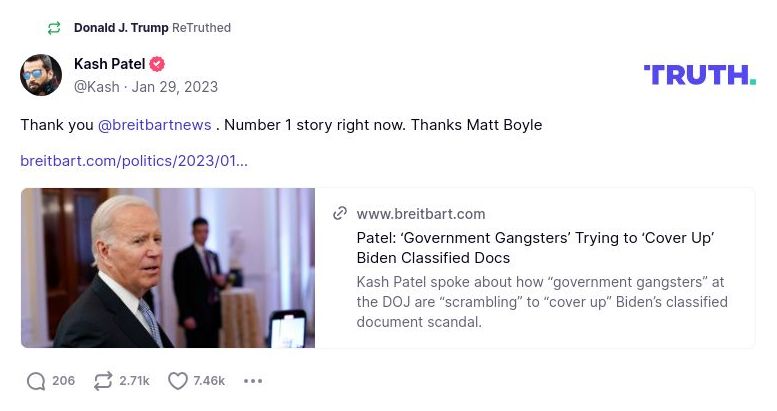777x411 pixels.
Task: Open the @breitbartnews mention
Action: click(x=154, y=125)
